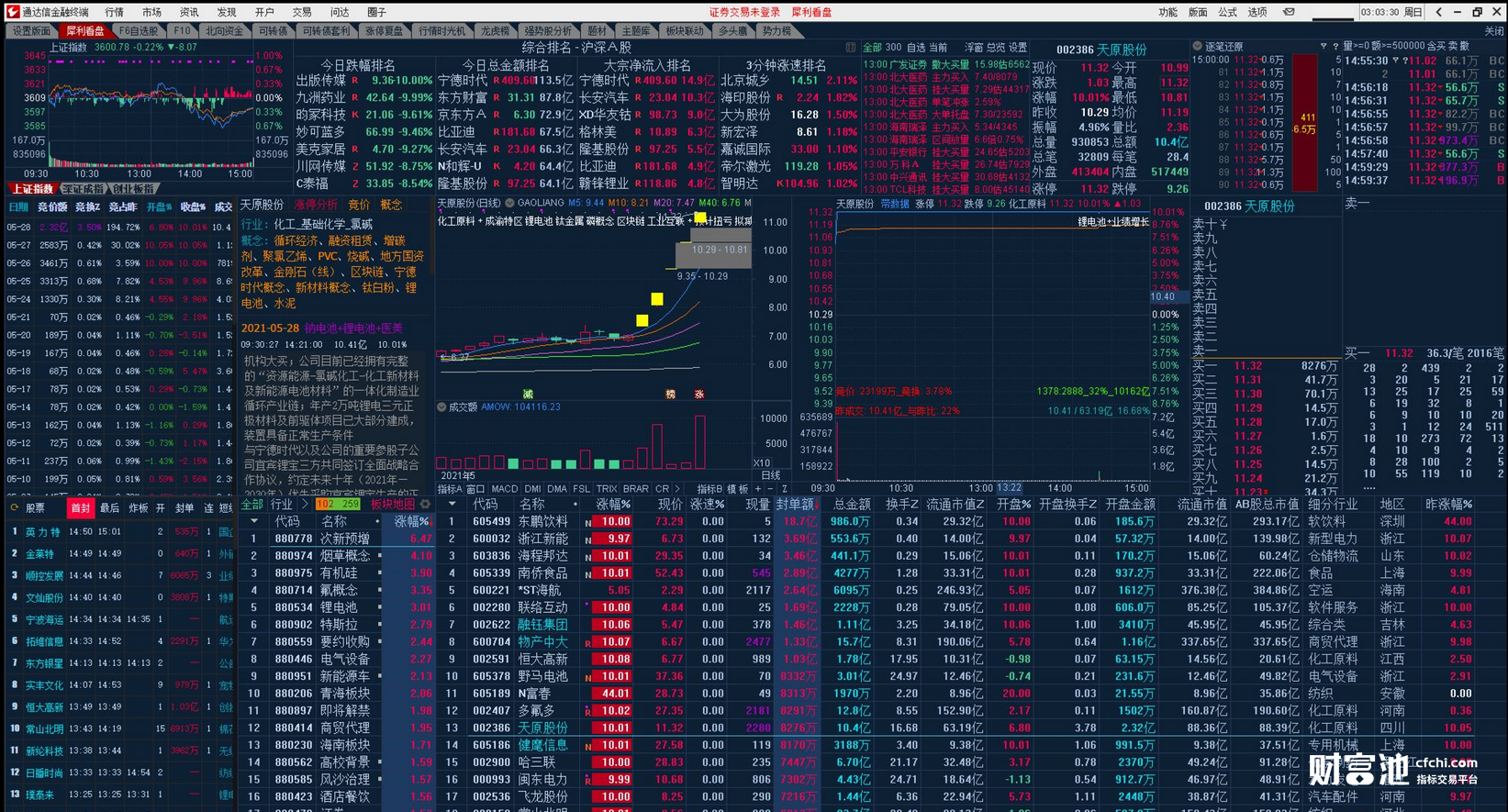Click the 通达信 app logo icon
The width and height of the screenshot is (1508, 812).
pyautogui.click(x=13, y=11)
